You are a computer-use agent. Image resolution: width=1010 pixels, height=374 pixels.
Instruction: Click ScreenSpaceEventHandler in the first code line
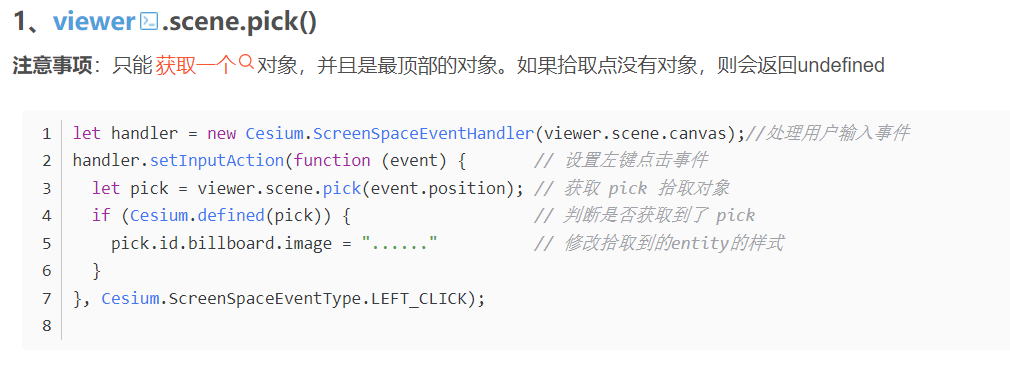tap(424, 134)
